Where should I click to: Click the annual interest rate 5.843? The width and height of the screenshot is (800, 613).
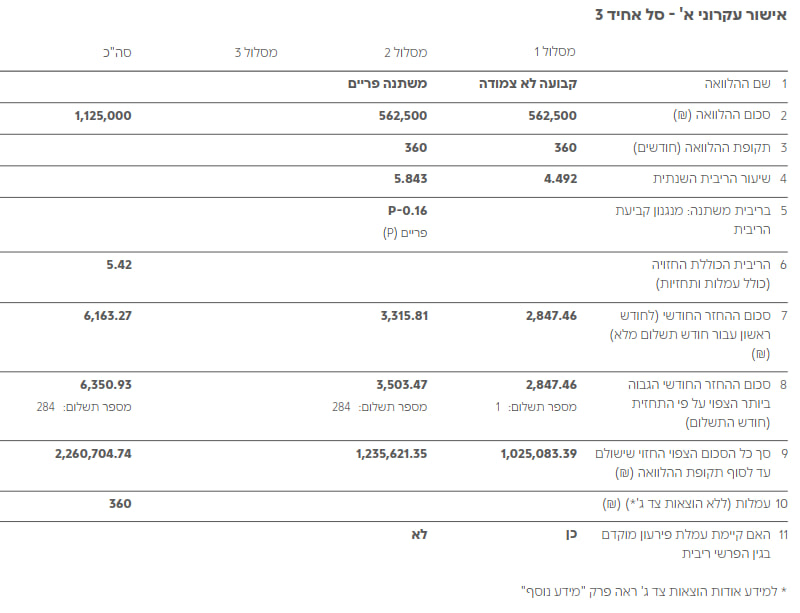(x=410, y=178)
